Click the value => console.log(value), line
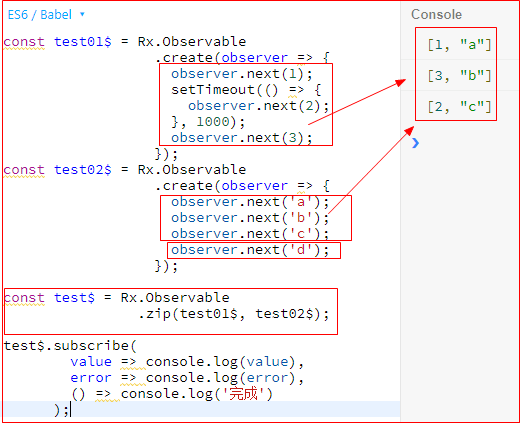This screenshot has height=423, width=520. 187,362
